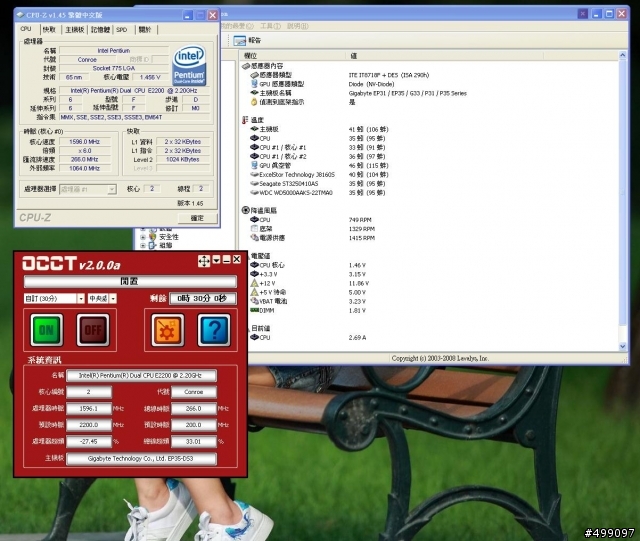This screenshot has height=541, width=640.
Task: Click Everest scrollbar up arrow
Action: 622,55
